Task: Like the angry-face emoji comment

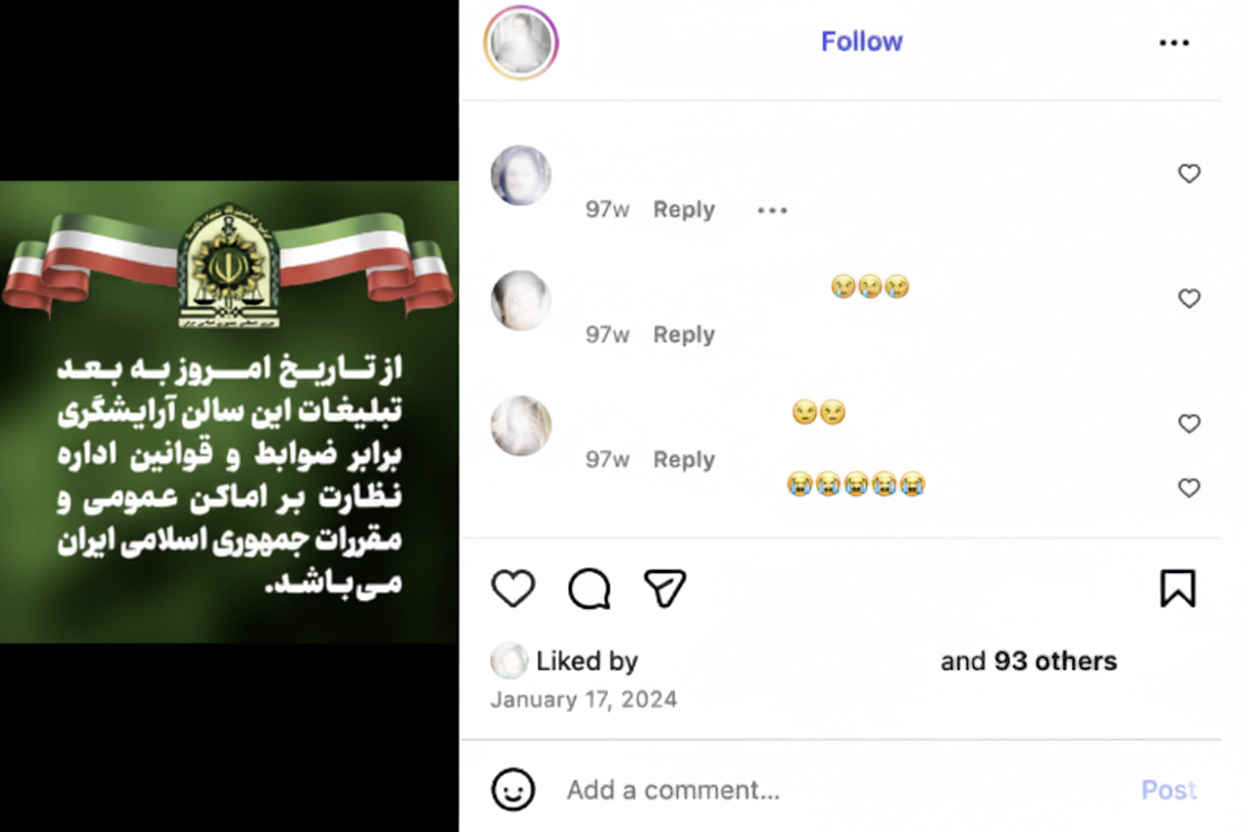Action: point(1189,424)
